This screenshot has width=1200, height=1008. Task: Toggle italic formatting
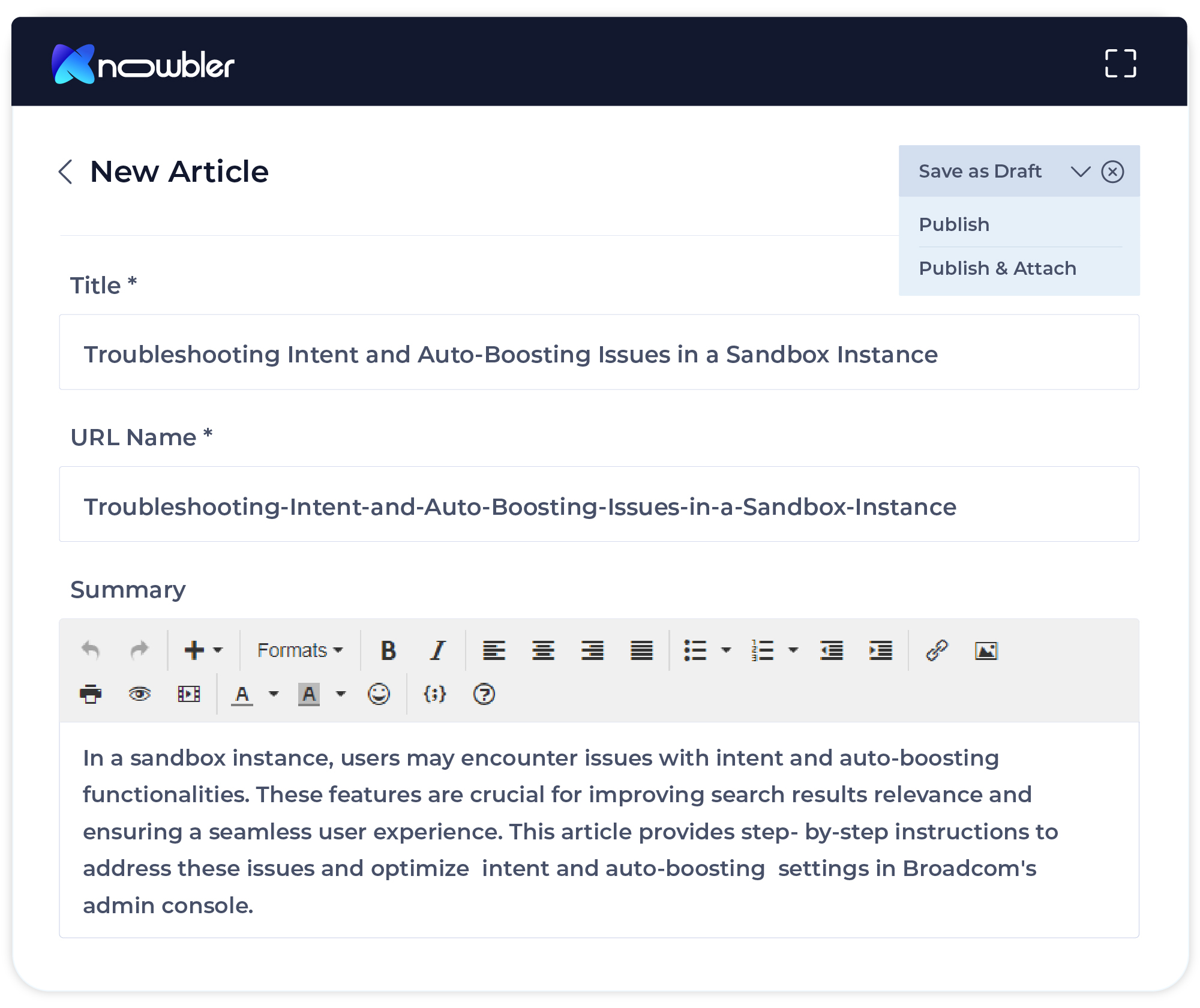(x=437, y=650)
